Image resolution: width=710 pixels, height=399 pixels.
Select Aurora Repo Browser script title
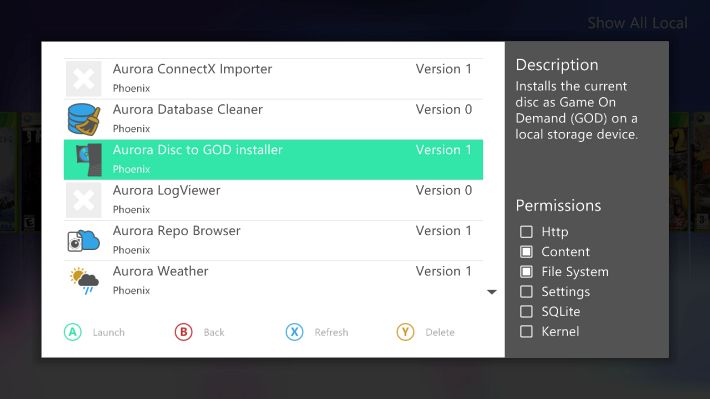coord(177,231)
